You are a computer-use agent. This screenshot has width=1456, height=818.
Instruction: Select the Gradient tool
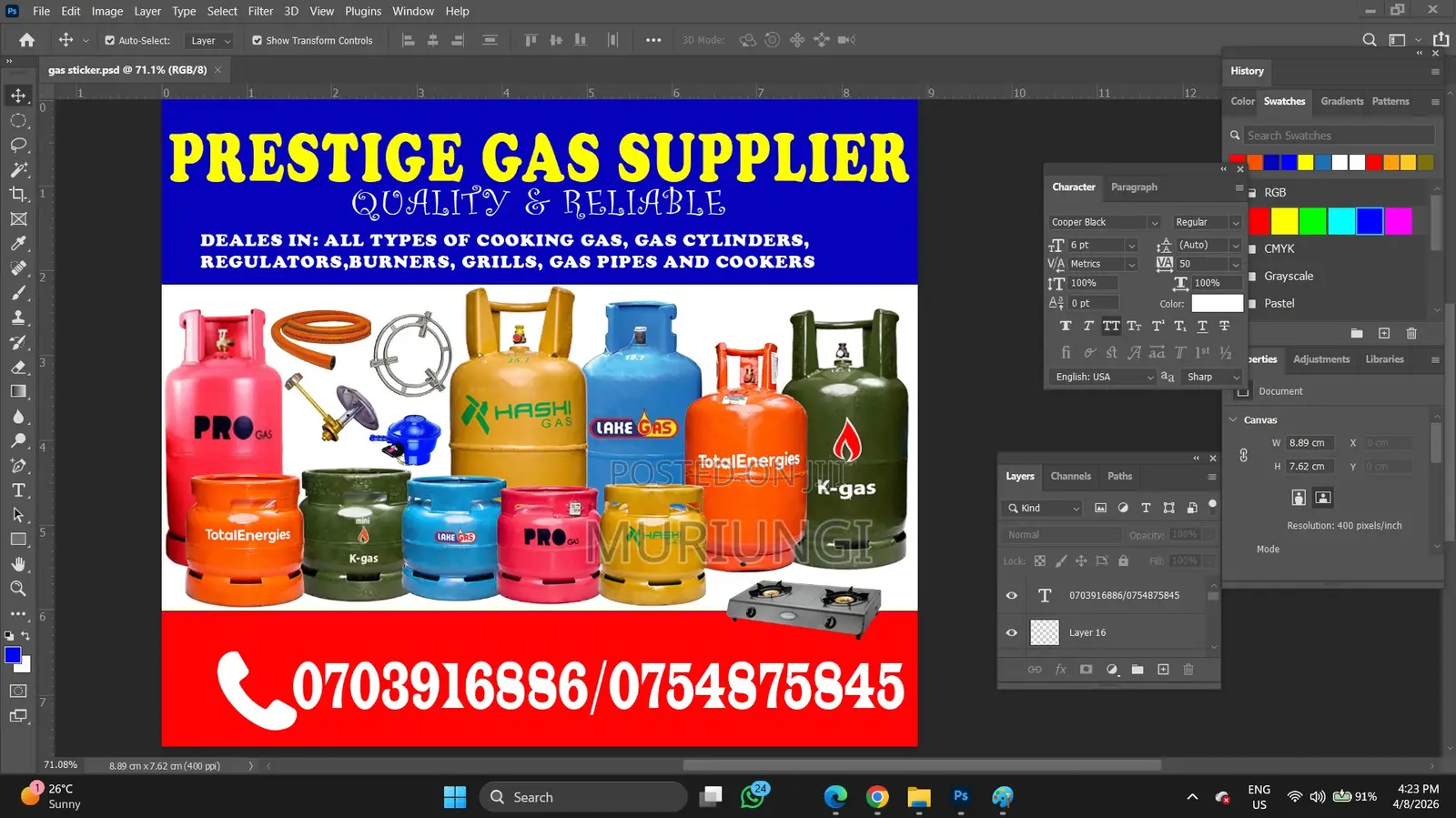click(x=18, y=391)
